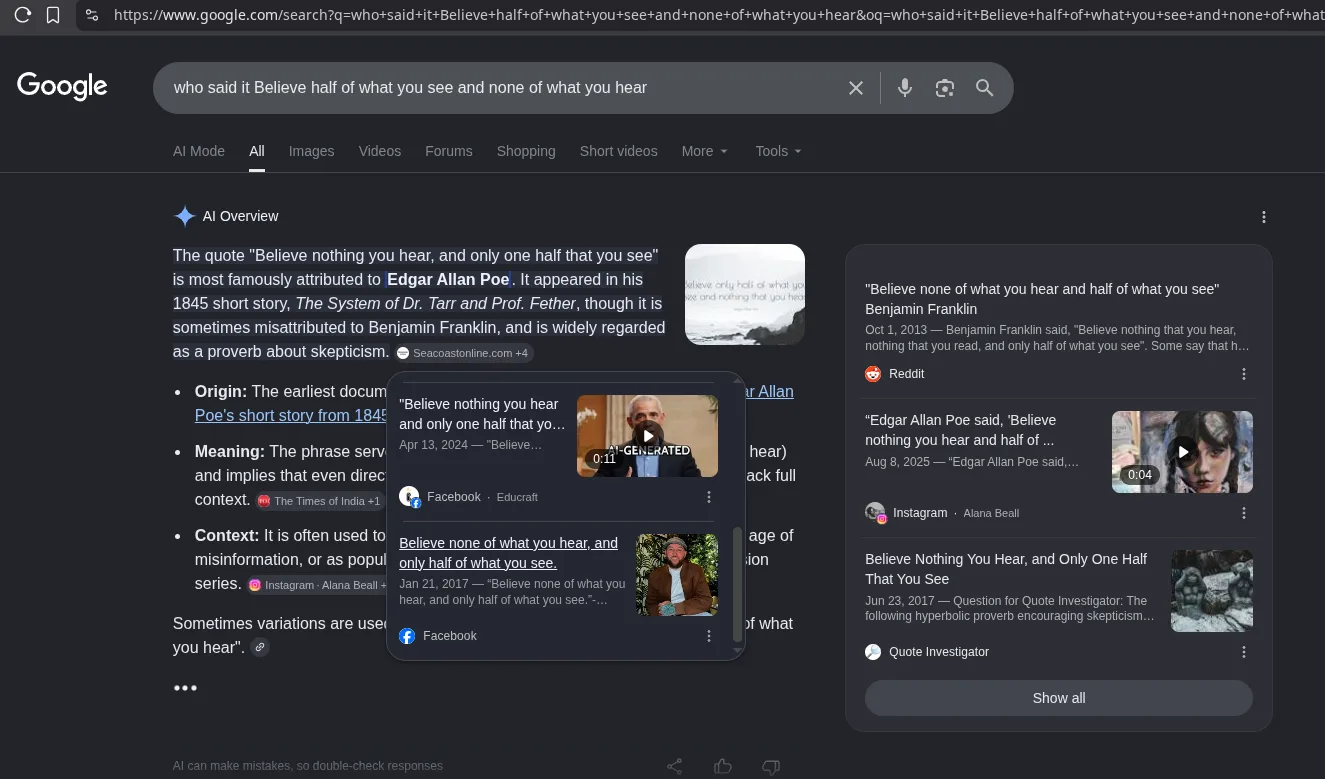Open options for Facebook Educraft popup result
Viewport: 1325px width, 779px height.
tap(709, 497)
